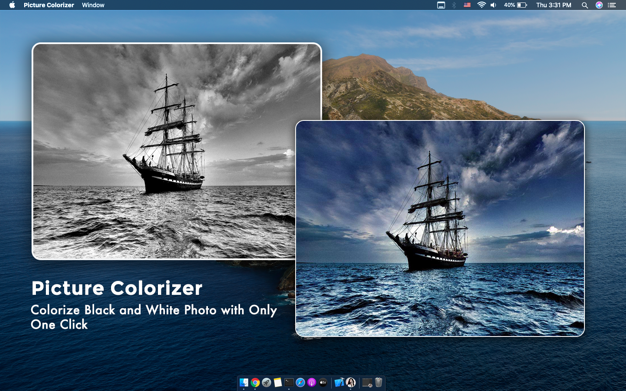
Task: Activate Siri from the menu bar
Action: tap(599, 5)
